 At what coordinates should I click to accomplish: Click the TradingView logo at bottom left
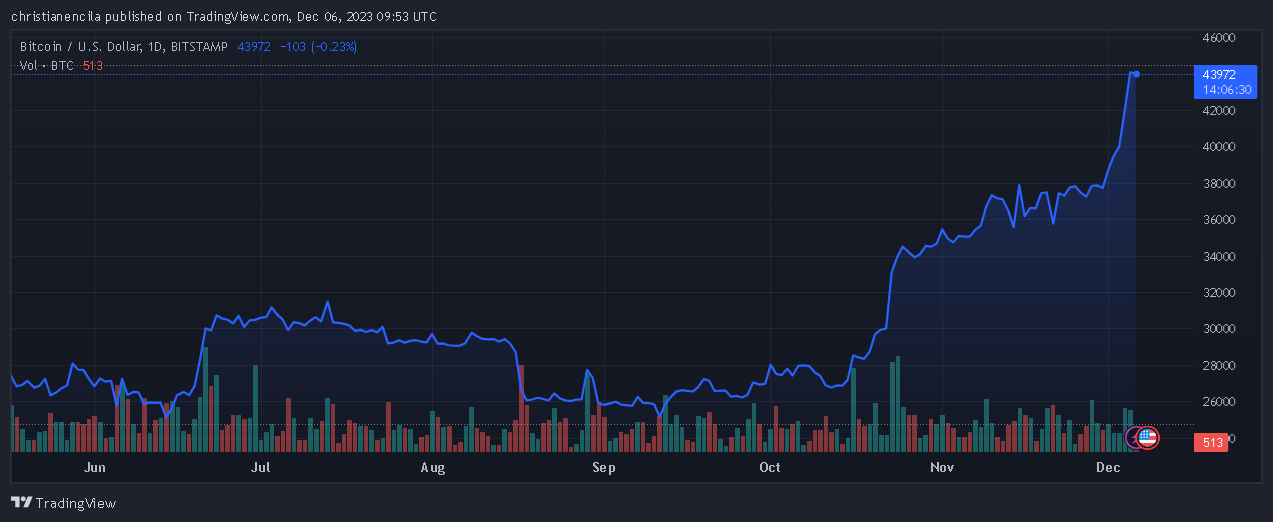pyautogui.click(x=64, y=503)
